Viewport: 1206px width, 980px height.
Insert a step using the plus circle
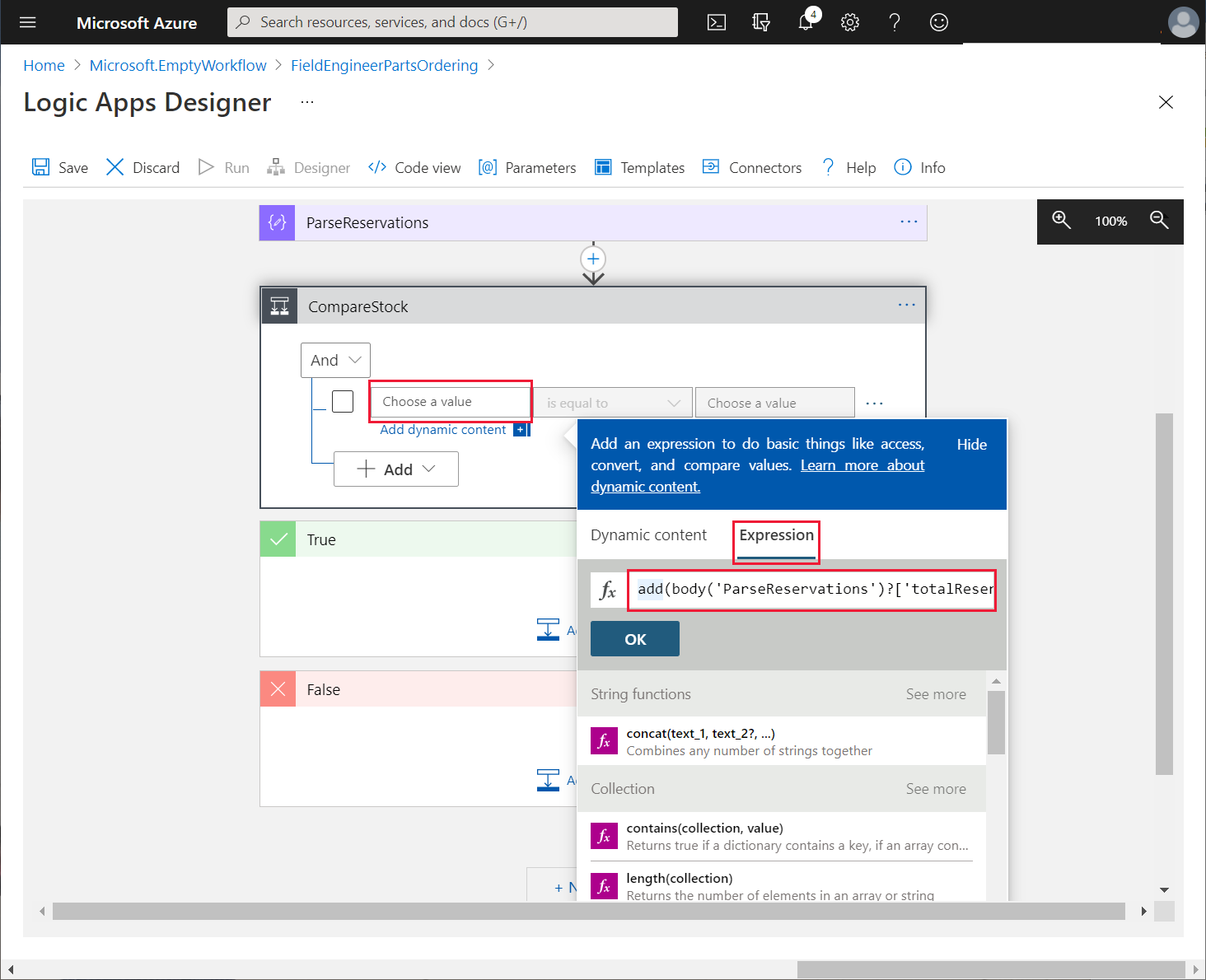(x=593, y=259)
